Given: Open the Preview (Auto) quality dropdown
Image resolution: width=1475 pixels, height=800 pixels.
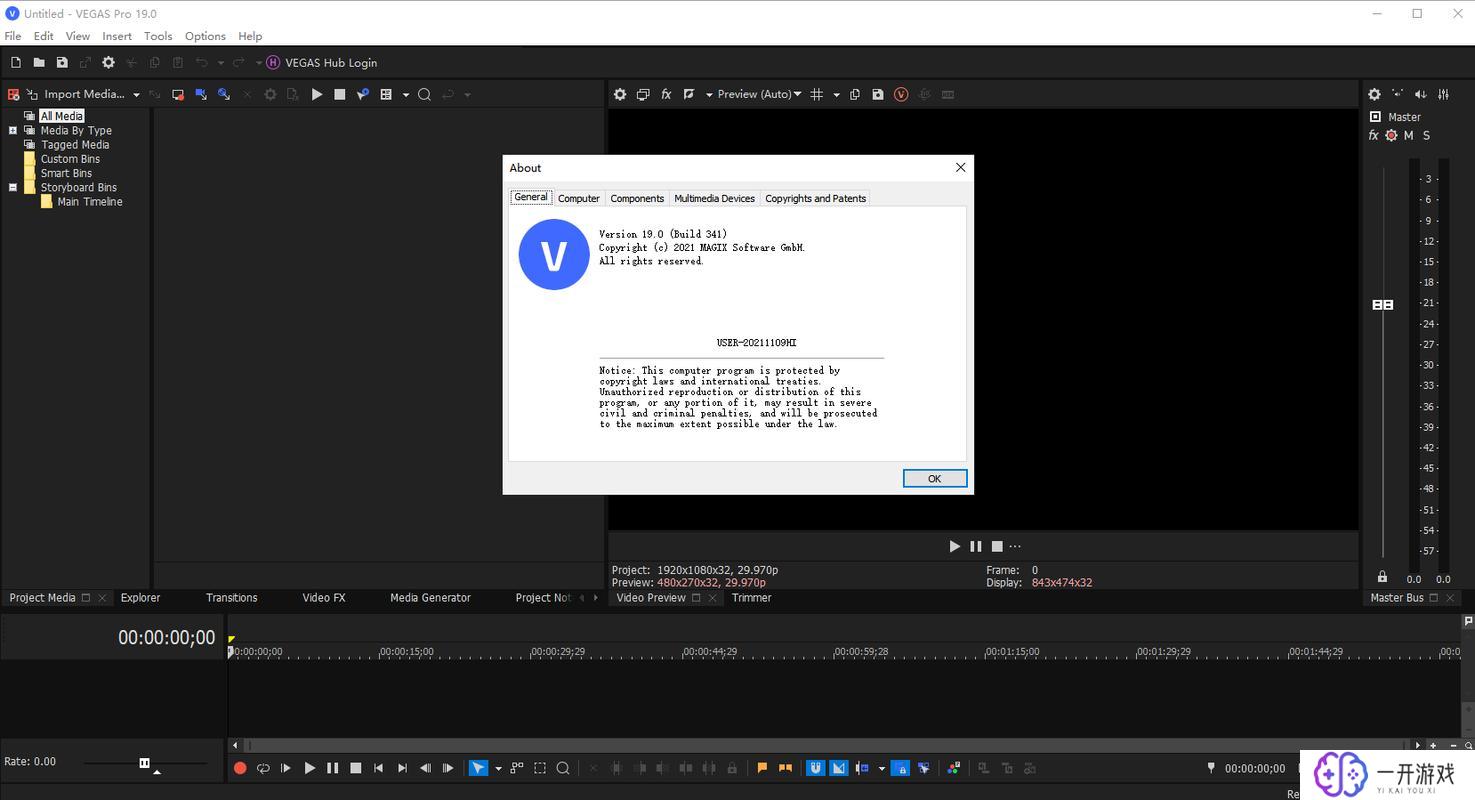Looking at the screenshot, I should coord(760,94).
